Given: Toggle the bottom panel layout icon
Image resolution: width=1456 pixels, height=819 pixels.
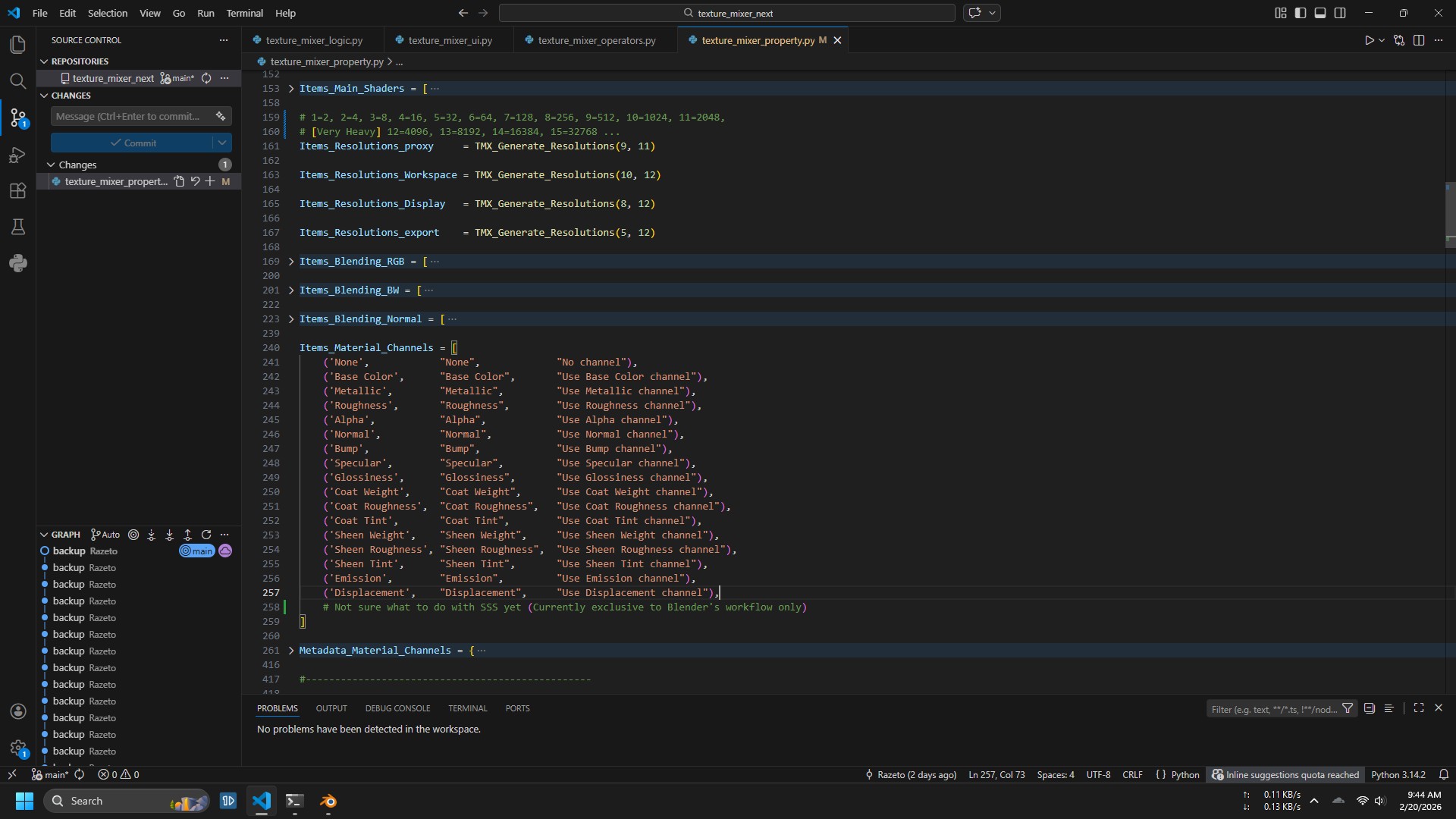Looking at the screenshot, I should point(1320,13).
